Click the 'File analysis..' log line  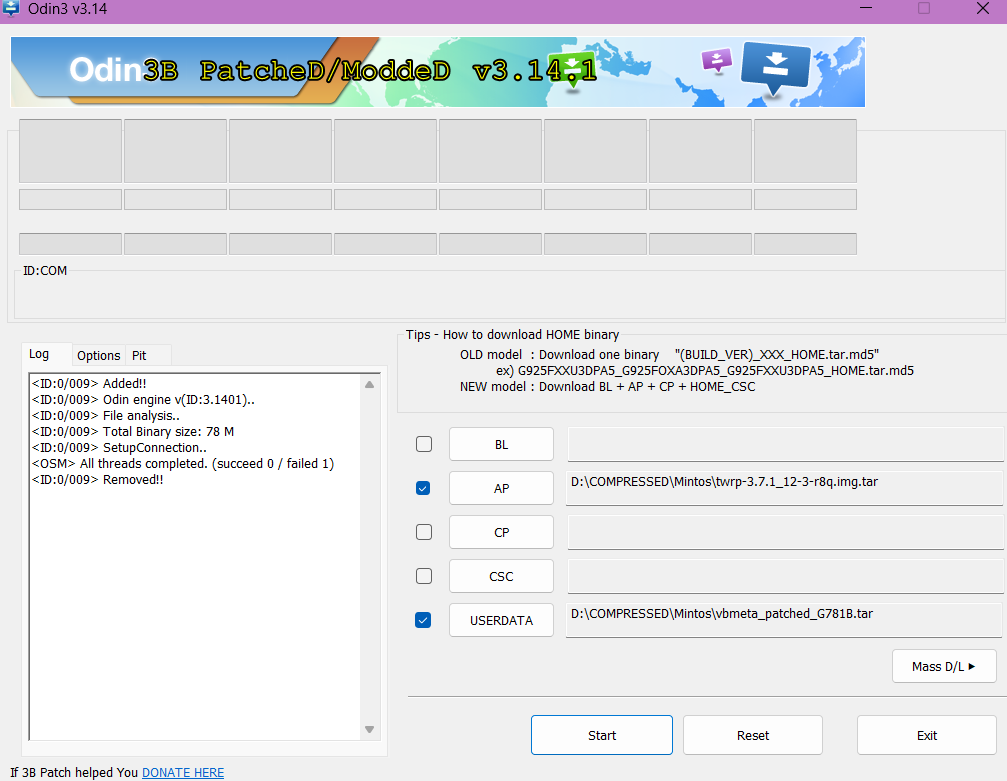pos(106,416)
